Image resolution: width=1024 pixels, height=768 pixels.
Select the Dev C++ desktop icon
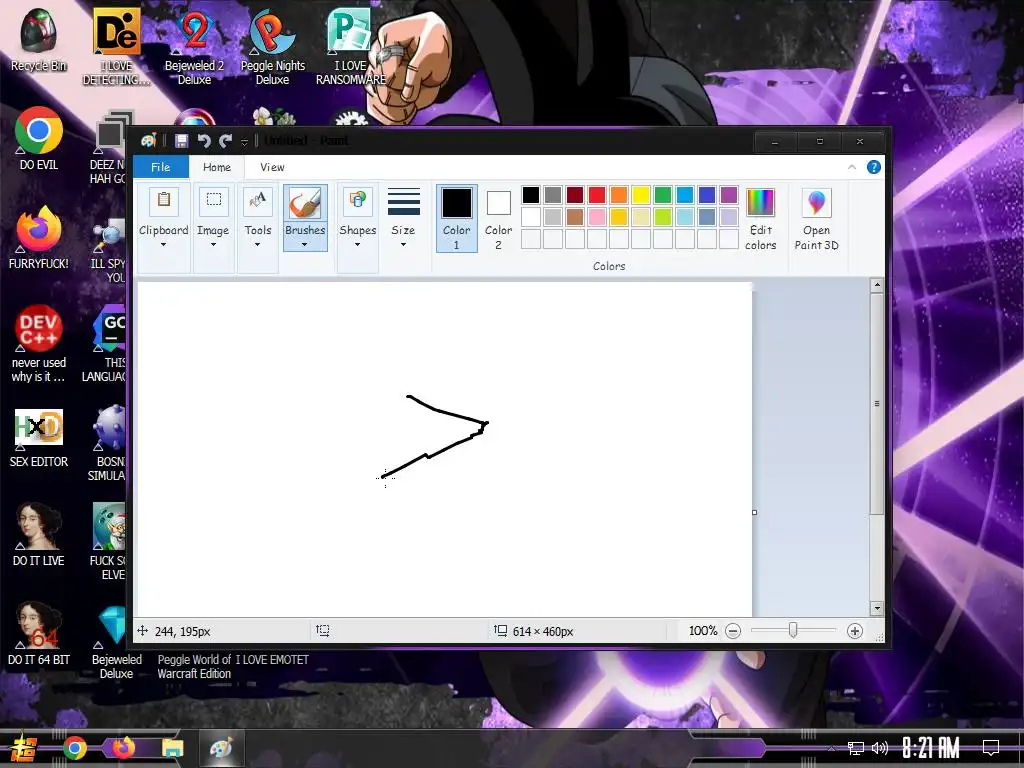(39, 344)
